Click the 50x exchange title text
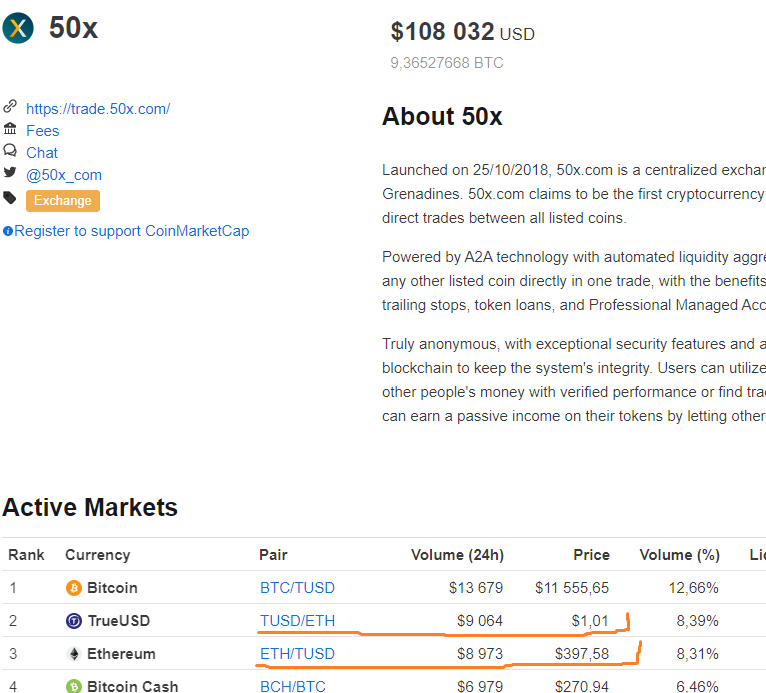The width and height of the screenshot is (766, 693). pyautogui.click(x=73, y=28)
